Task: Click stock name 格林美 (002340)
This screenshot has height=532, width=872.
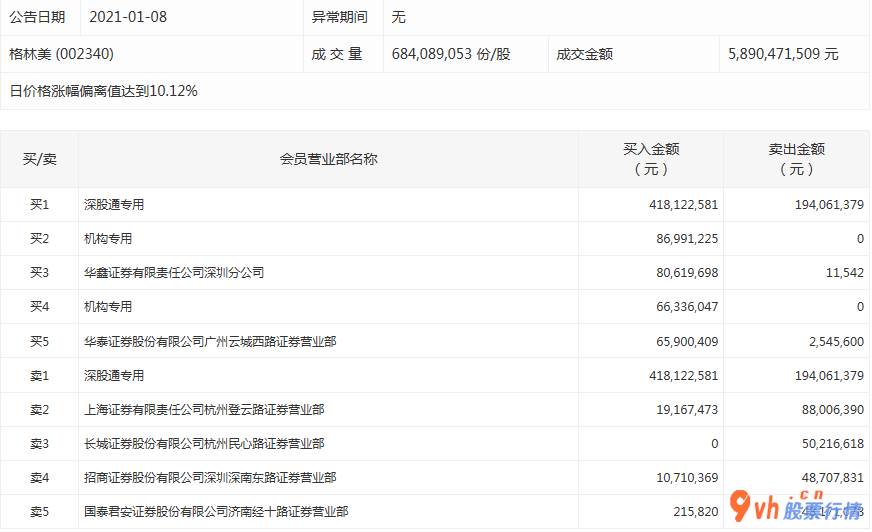Action: click(61, 54)
